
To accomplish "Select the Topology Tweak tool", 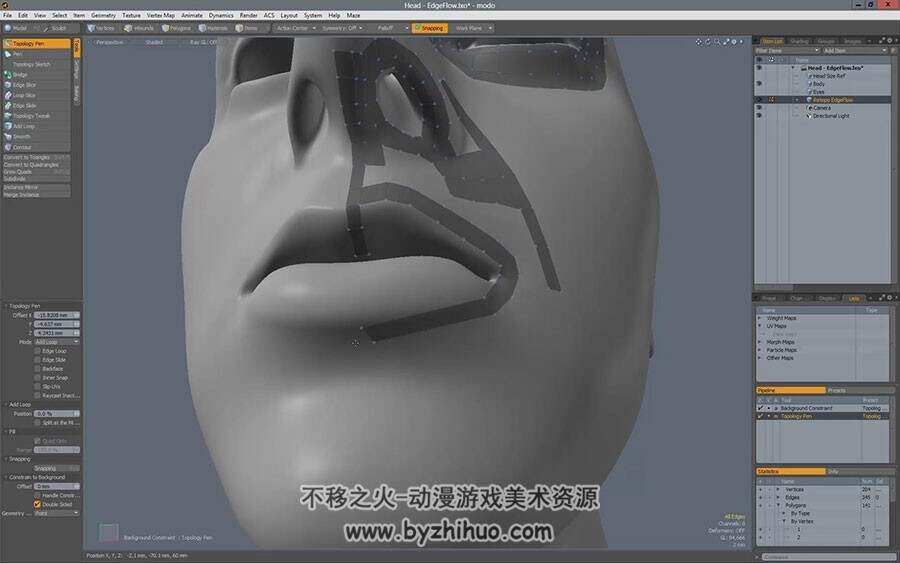I will coord(36,116).
